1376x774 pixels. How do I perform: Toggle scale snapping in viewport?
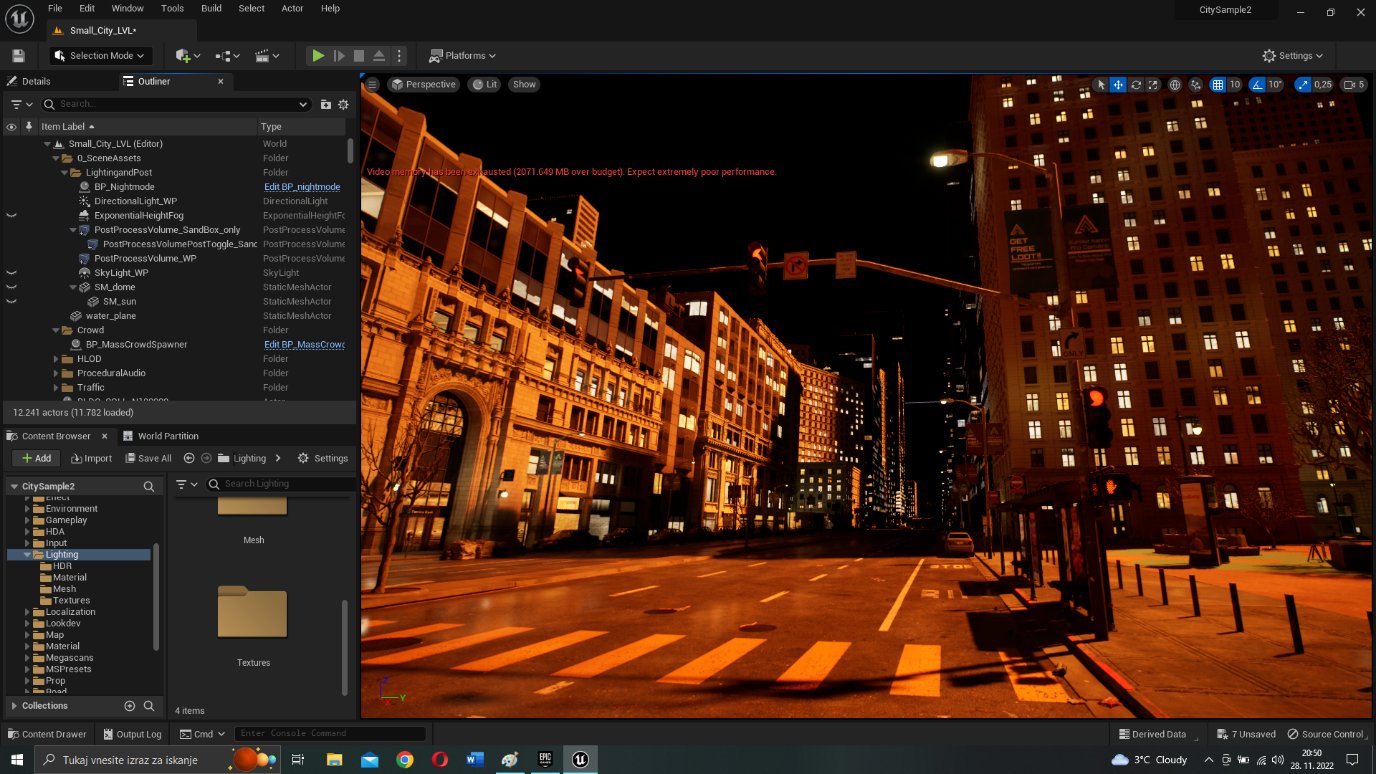[1303, 85]
